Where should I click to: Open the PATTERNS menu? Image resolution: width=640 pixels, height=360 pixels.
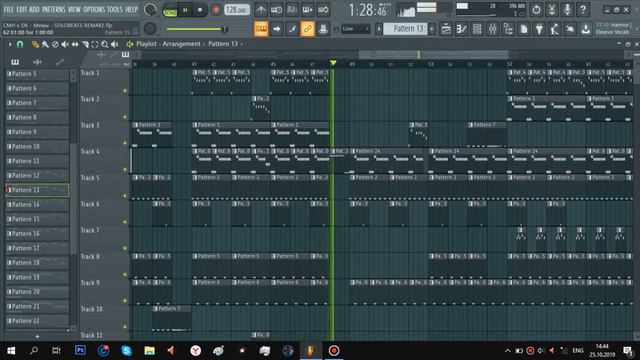(x=53, y=9)
